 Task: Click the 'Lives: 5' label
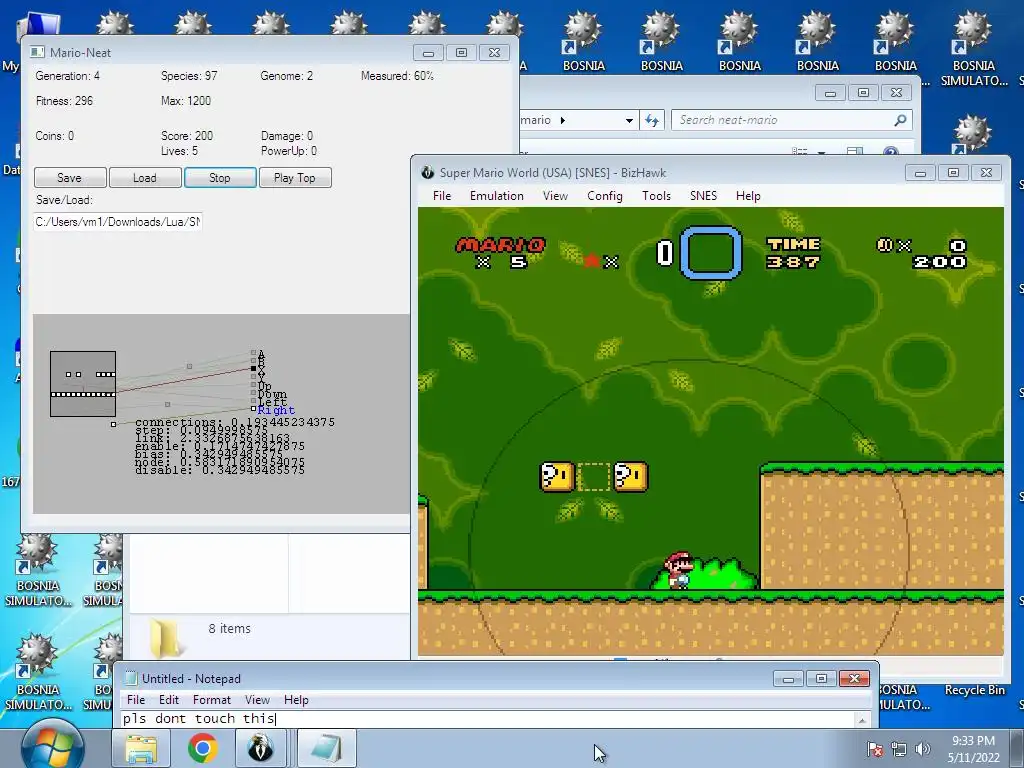tap(179, 151)
